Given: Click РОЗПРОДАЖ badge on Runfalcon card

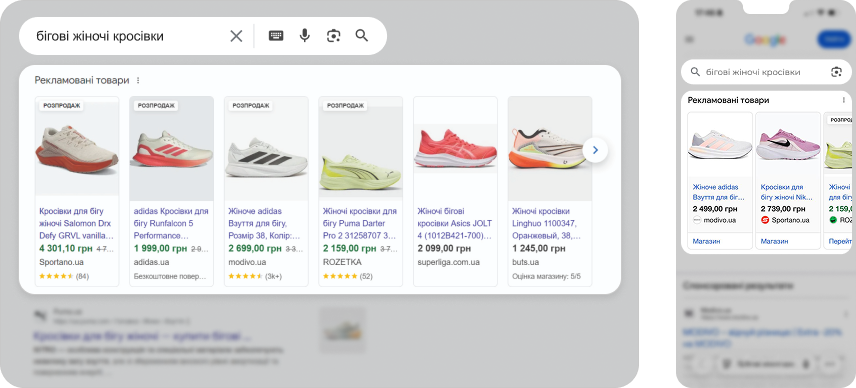Looking at the screenshot, I should pos(156,105).
